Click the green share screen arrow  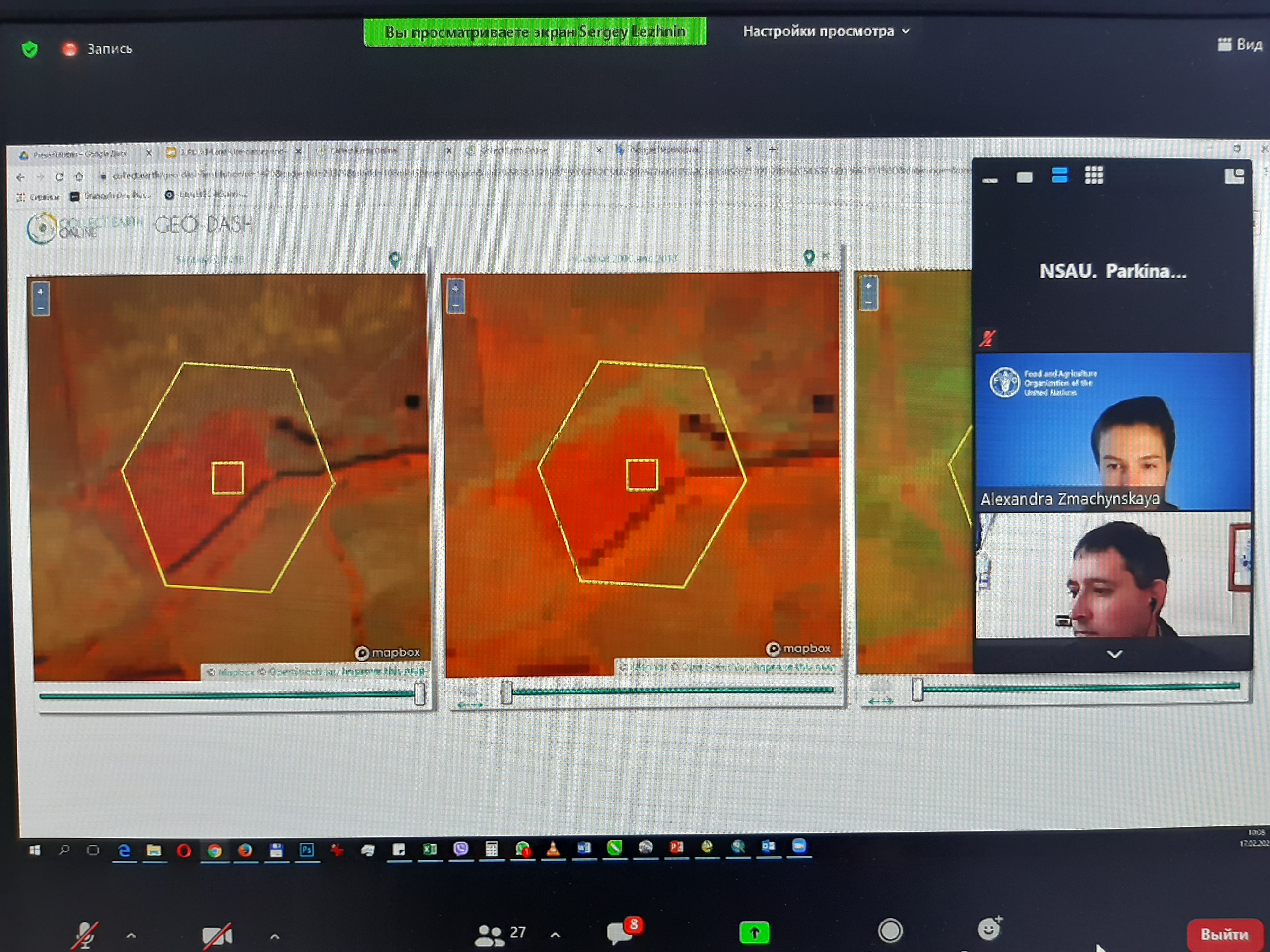click(754, 933)
